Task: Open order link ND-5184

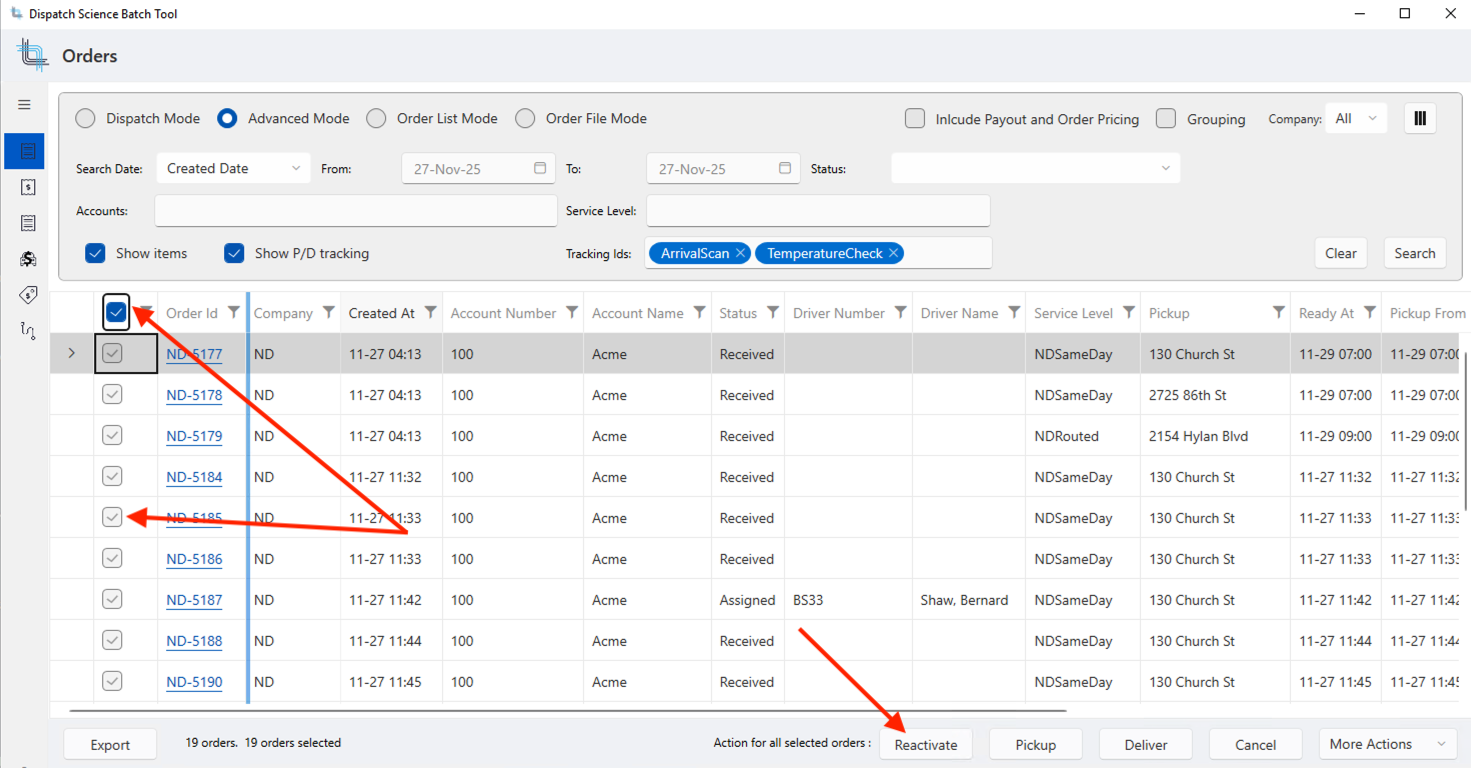Action: pos(194,477)
